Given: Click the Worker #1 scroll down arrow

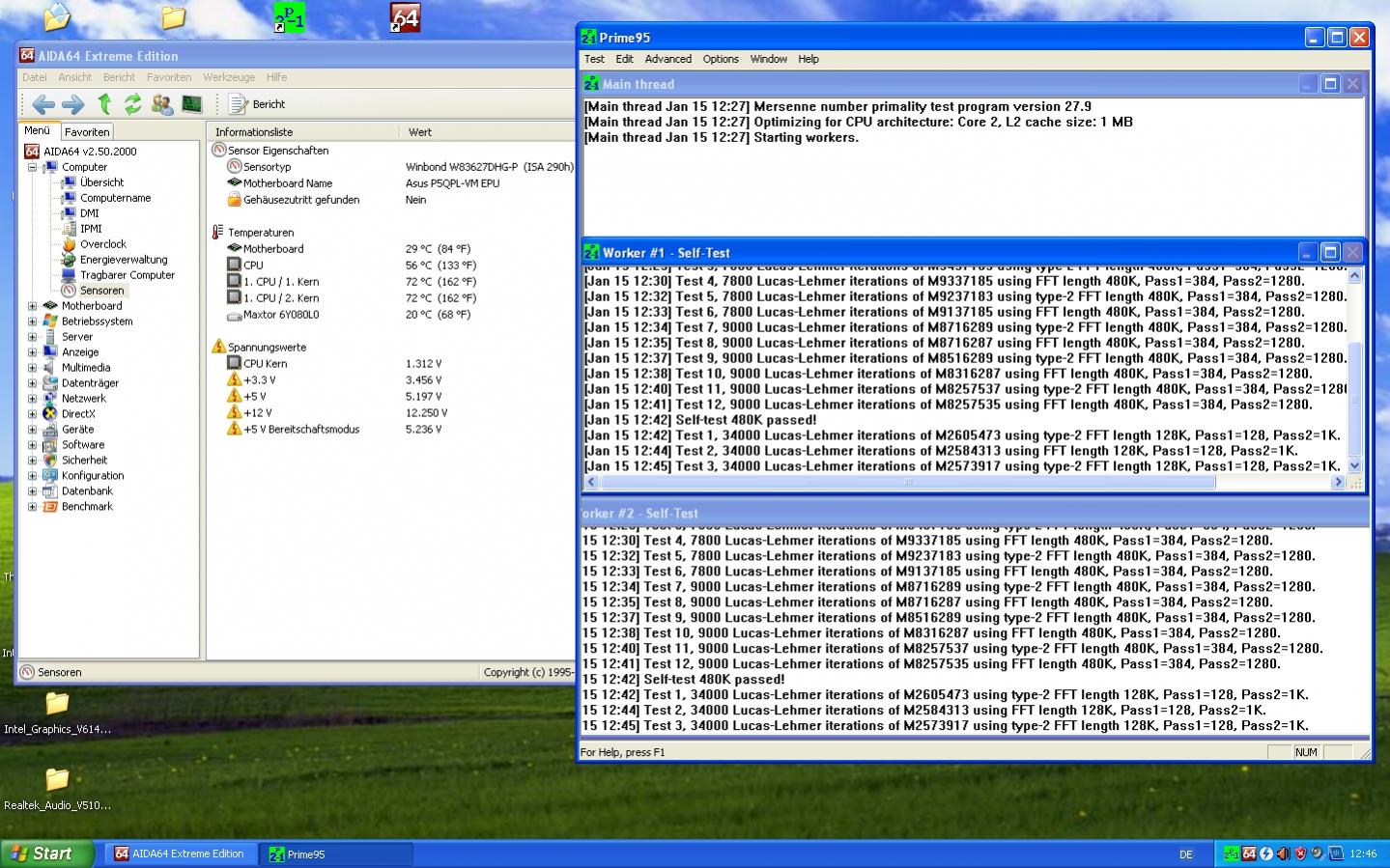Looking at the screenshot, I should pyautogui.click(x=1354, y=466).
